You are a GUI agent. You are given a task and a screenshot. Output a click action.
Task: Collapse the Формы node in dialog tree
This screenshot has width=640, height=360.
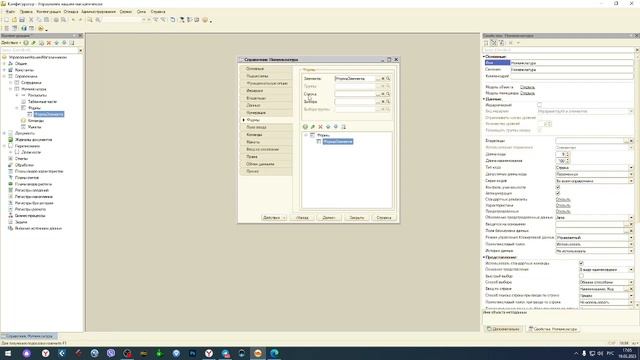[x=306, y=135]
